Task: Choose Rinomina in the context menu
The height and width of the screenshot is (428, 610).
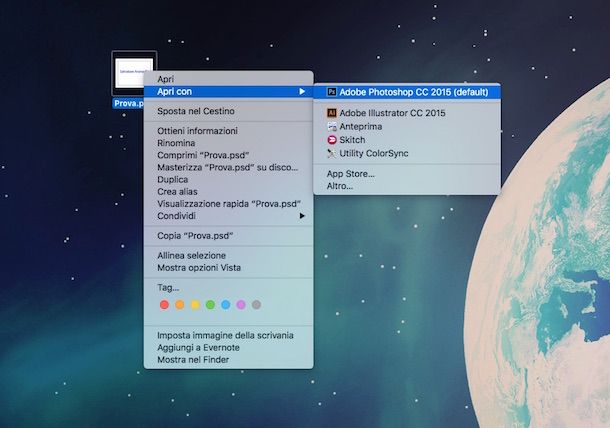Action: click(176, 143)
